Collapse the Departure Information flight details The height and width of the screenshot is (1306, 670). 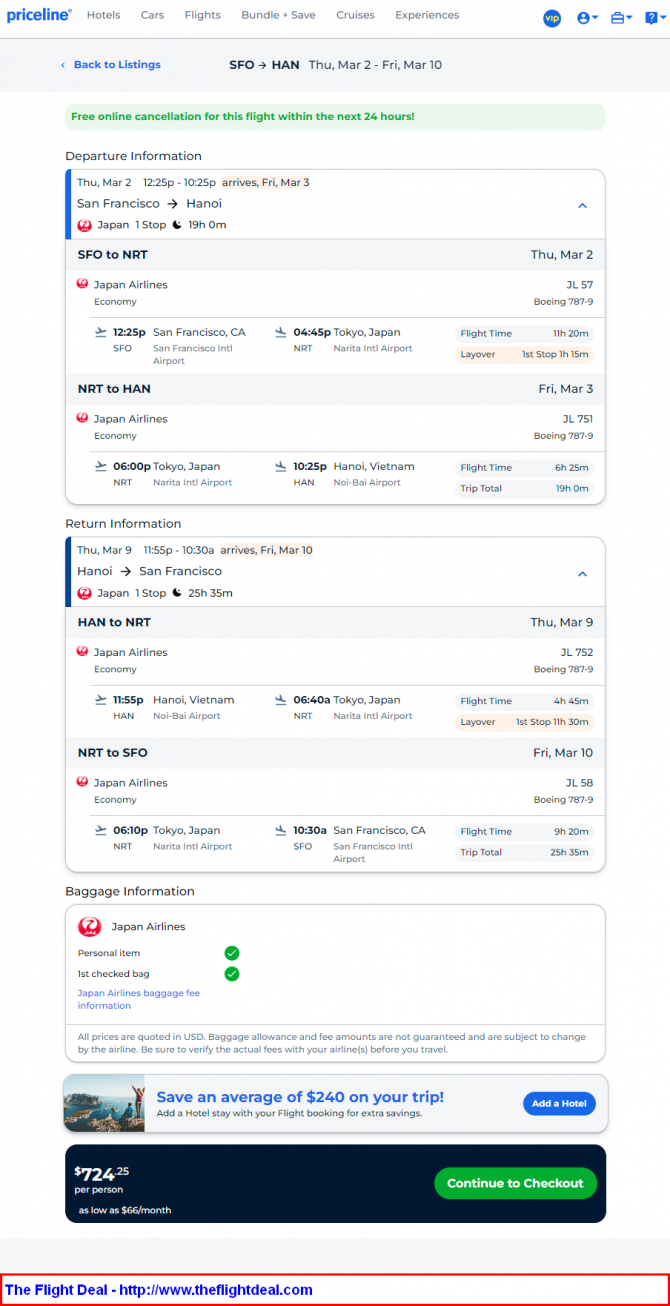[583, 205]
